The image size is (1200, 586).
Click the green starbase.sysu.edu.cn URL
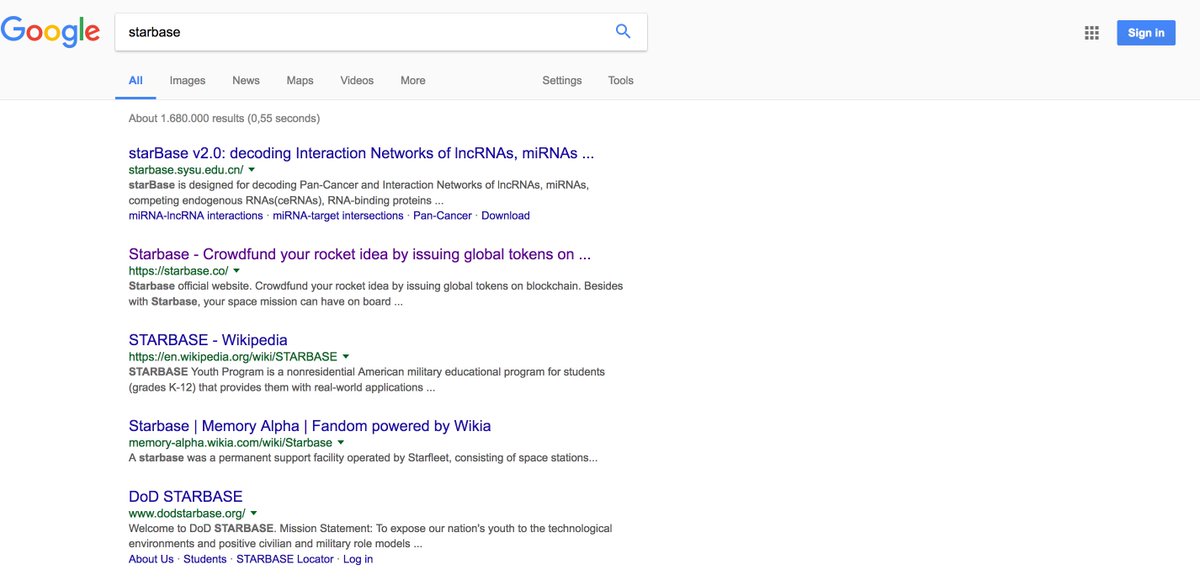pos(186,170)
